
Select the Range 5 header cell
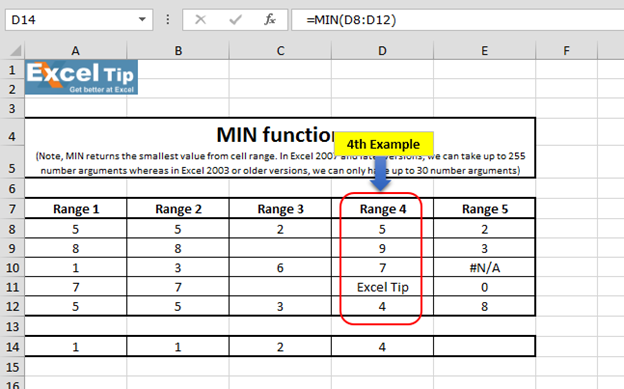point(484,209)
